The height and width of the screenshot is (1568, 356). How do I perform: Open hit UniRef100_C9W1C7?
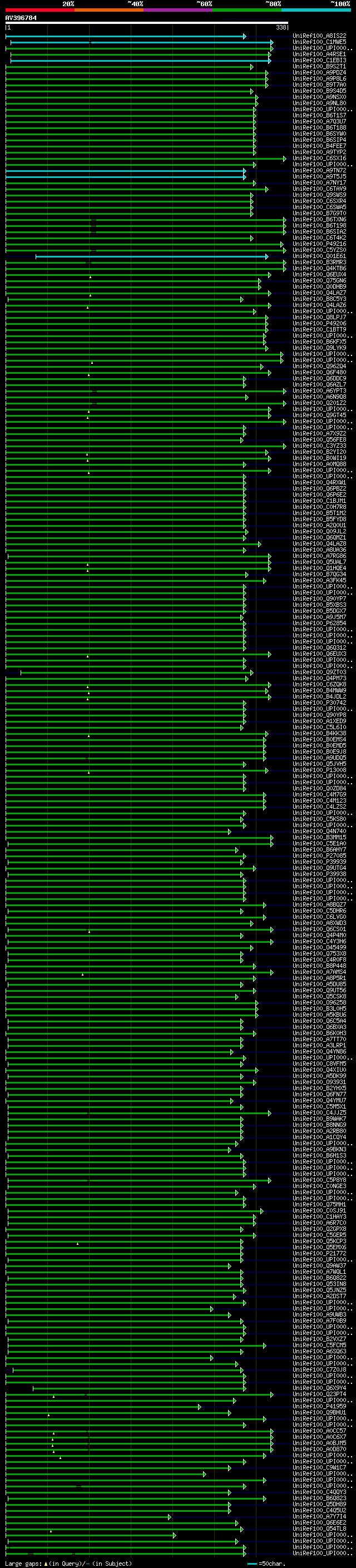319,1467
